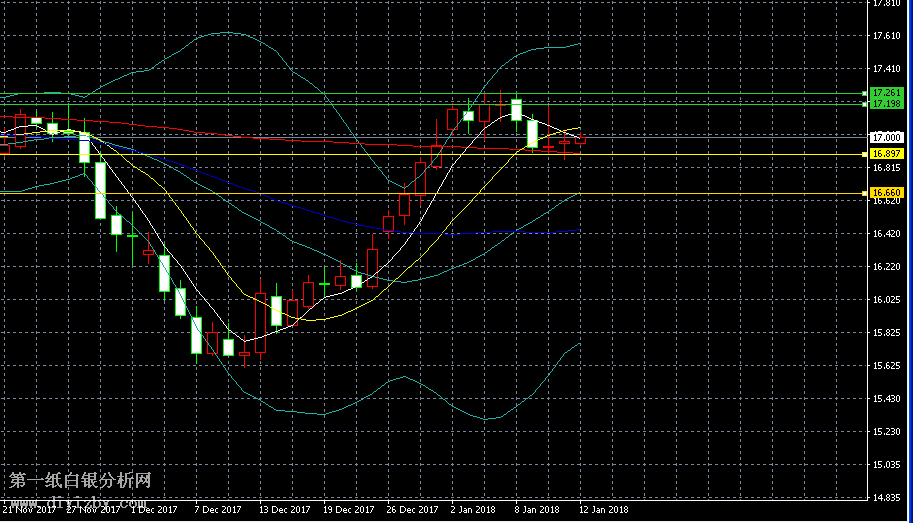Click the 19 Dec 2017 date label

click(349, 510)
